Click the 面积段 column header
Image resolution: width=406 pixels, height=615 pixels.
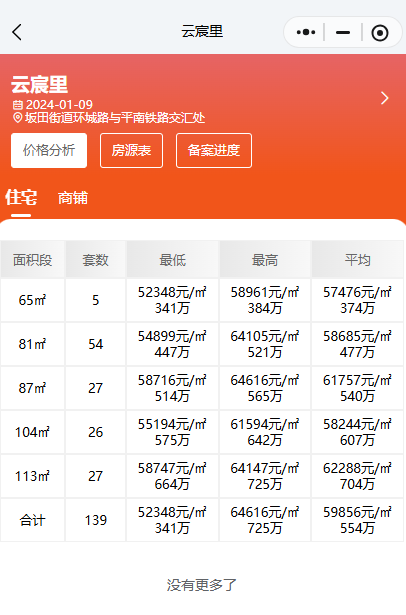point(33,260)
